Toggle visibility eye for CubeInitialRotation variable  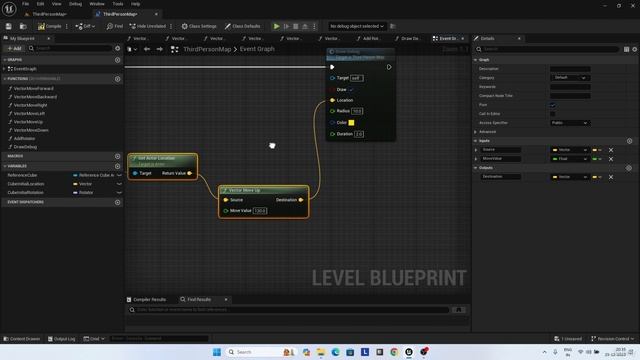coord(119,193)
